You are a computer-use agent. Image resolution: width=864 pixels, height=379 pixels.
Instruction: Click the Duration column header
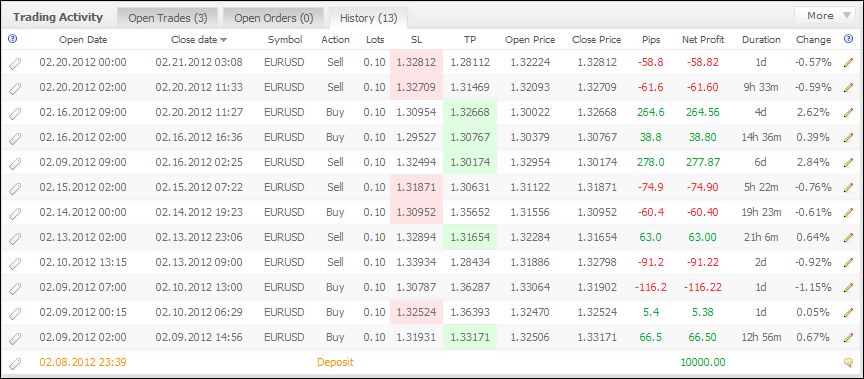[761, 40]
